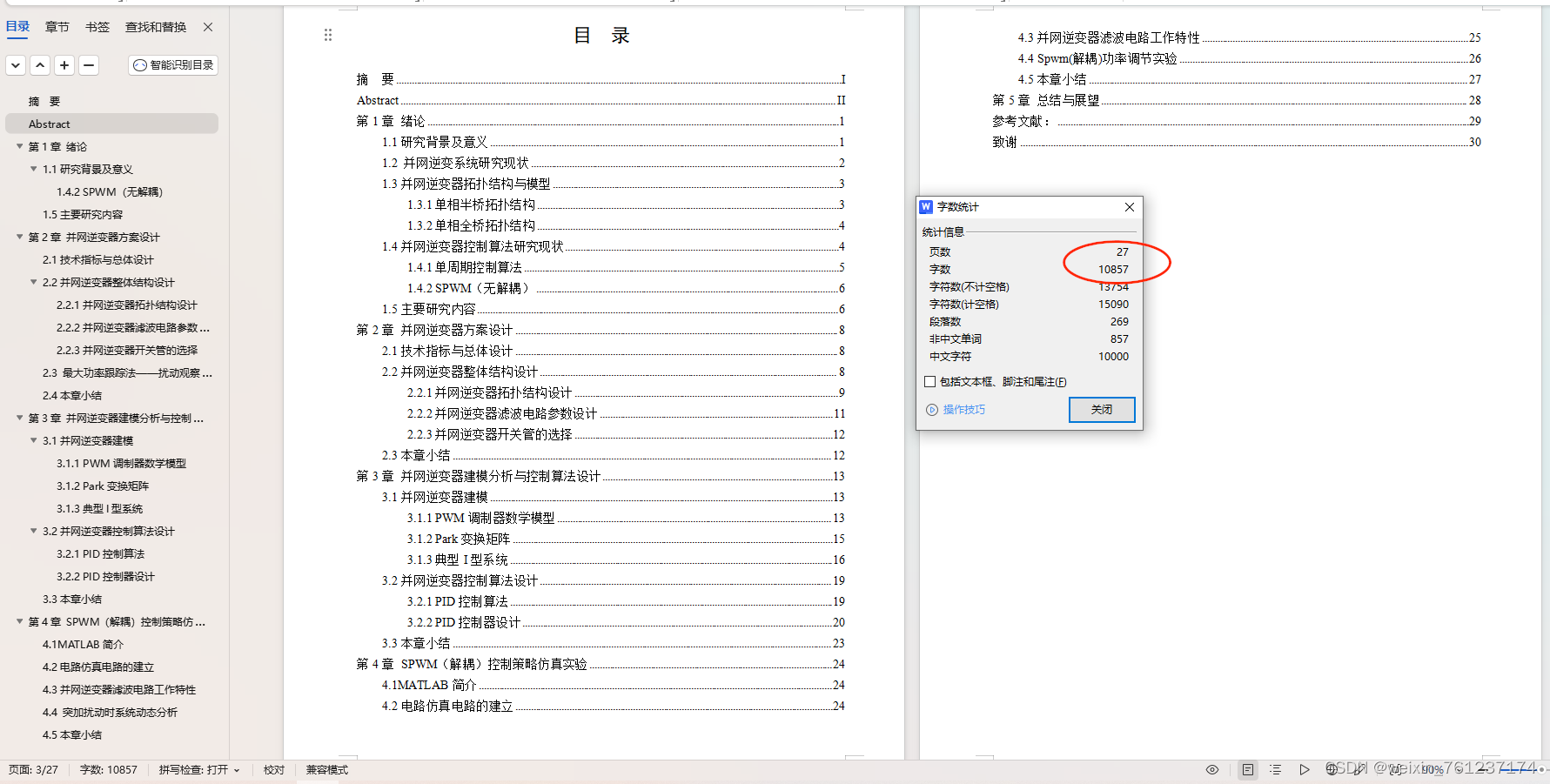Collapse 第1章 绪论 in the outline
This screenshot has width=1550, height=784.
click(x=19, y=146)
